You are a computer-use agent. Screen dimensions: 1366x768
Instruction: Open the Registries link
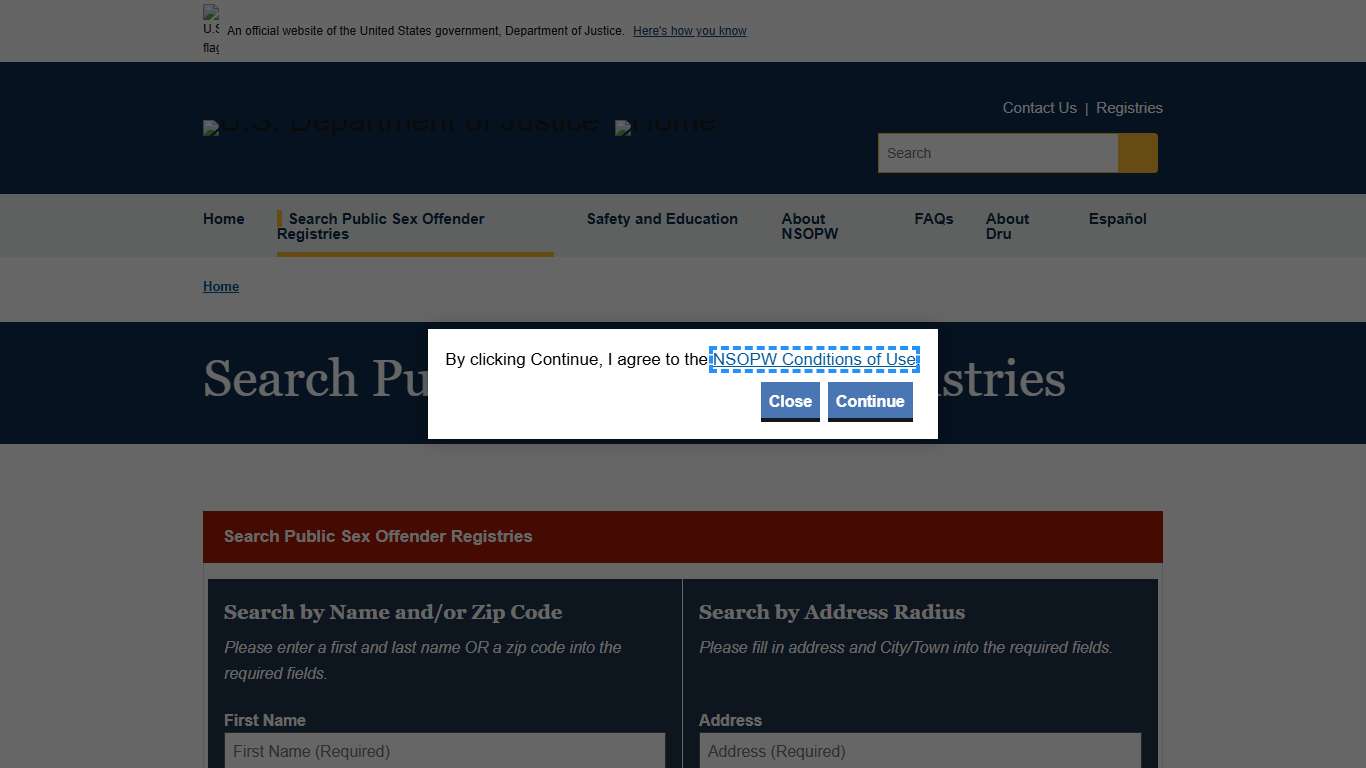[x=1129, y=107]
